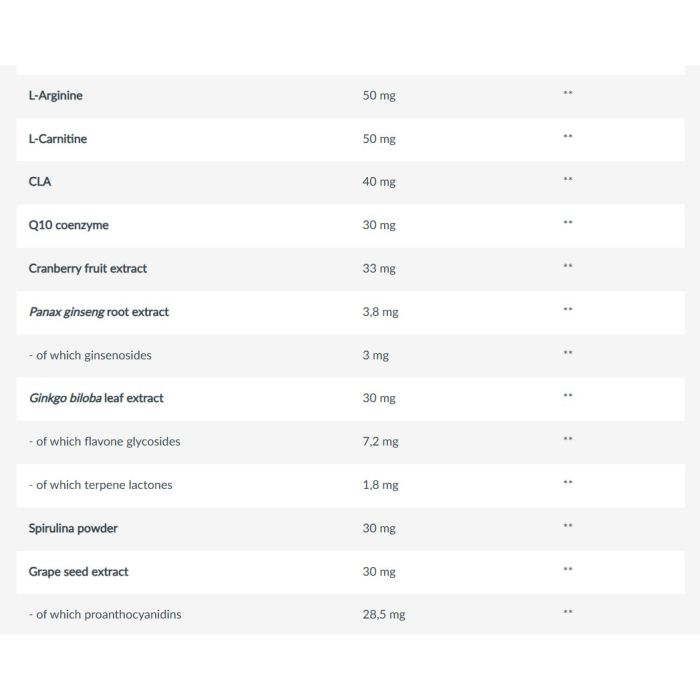The width and height of the screenshot is (700, 700).
Task: Click the 3,8 mg ginseng amount
Action: pyautogui.click(x=380, y=312)
